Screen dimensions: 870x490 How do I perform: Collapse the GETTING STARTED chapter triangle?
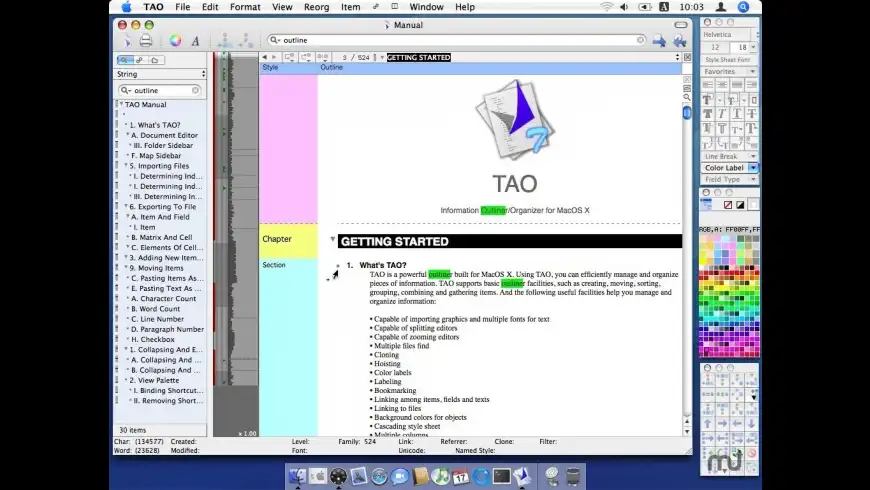point(332,239)
